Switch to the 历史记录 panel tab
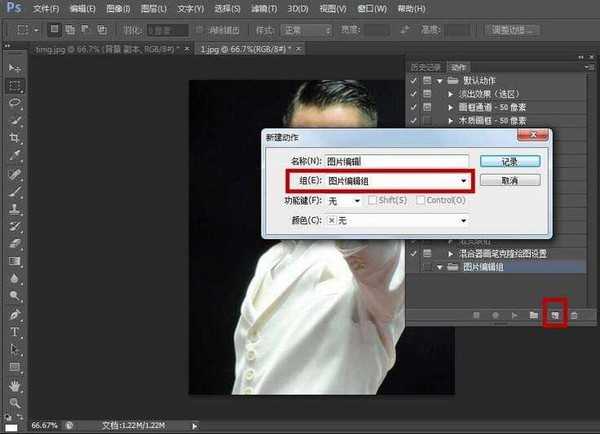 [424, 66]
